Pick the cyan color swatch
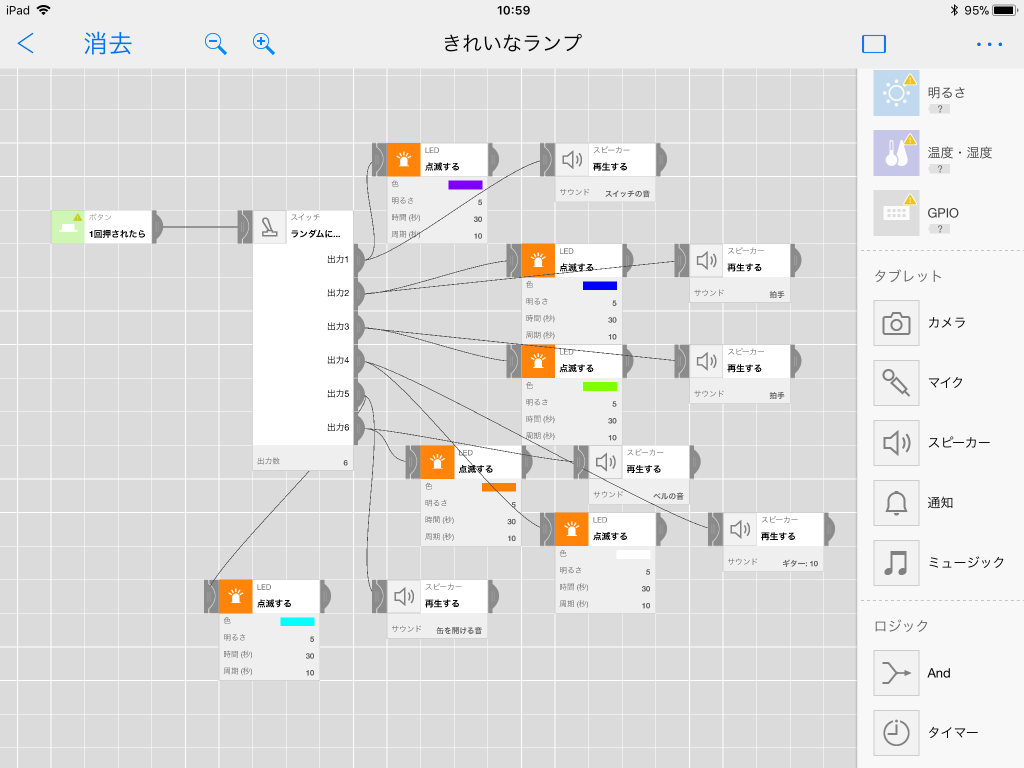 298,622
